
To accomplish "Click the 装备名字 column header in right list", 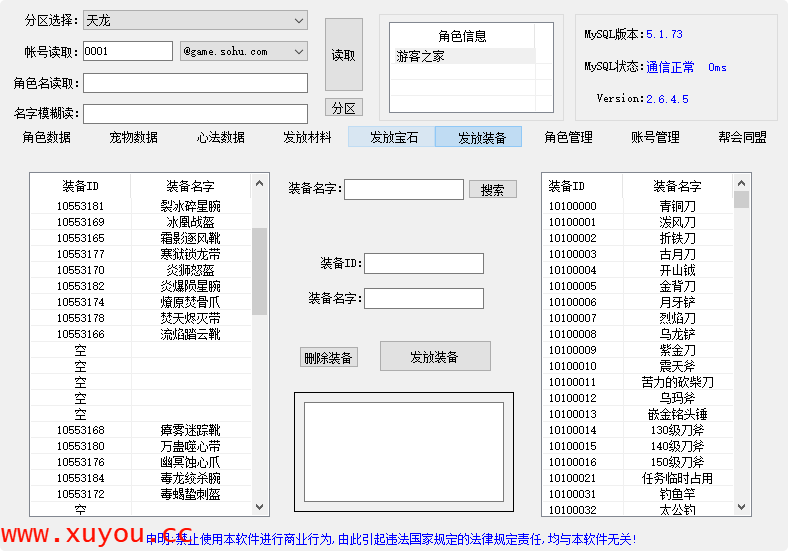I will coord(677,186).
